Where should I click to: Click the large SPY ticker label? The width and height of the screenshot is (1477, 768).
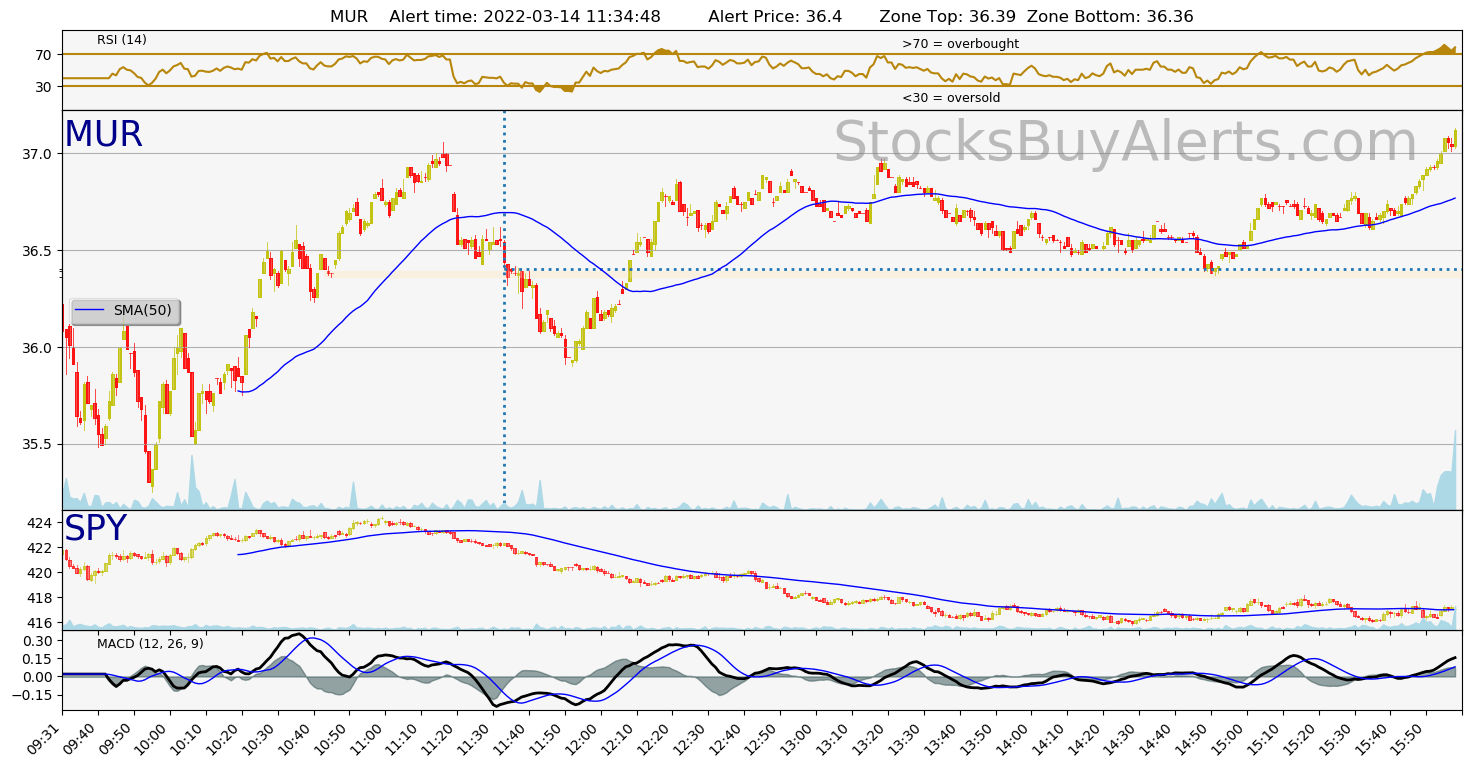click(x=96, y=529)
